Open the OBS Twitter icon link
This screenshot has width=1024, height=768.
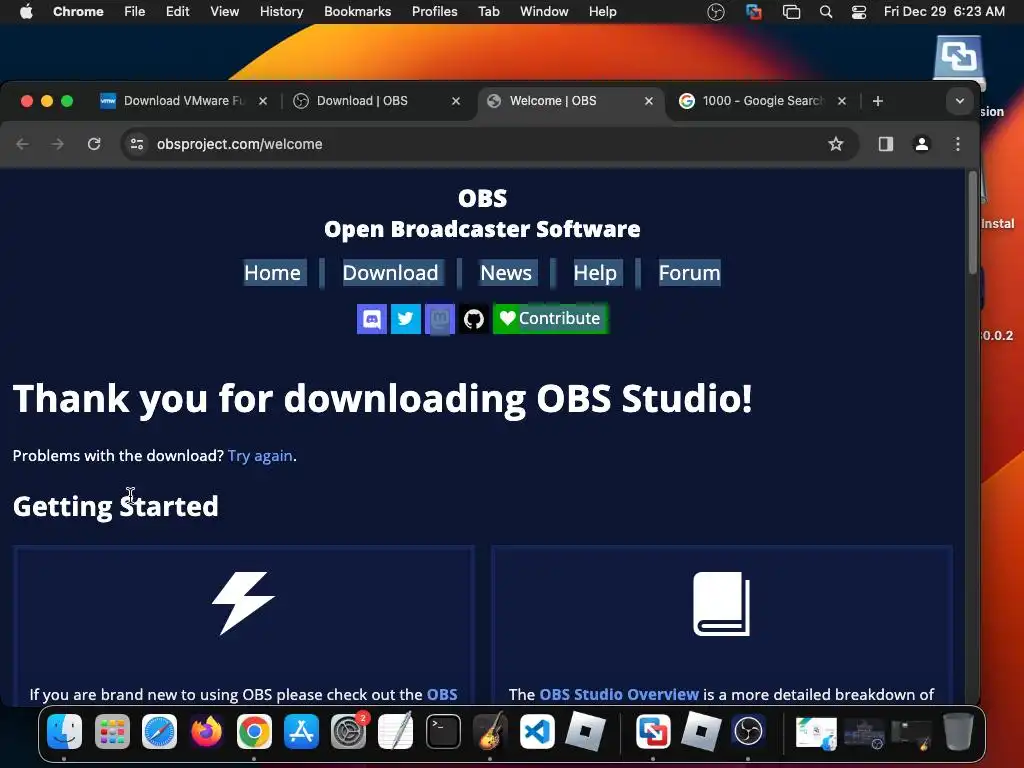[406, 319]
